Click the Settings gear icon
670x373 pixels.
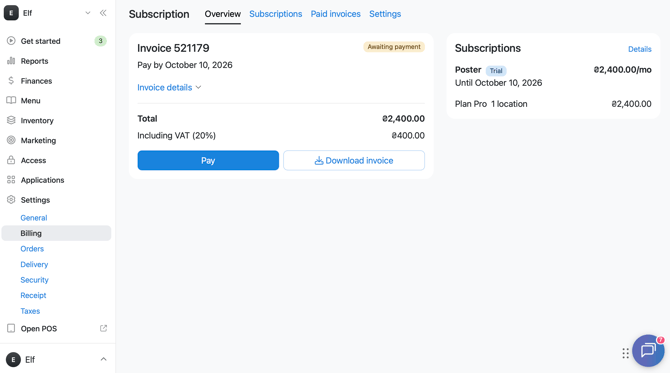click(11, 200)
